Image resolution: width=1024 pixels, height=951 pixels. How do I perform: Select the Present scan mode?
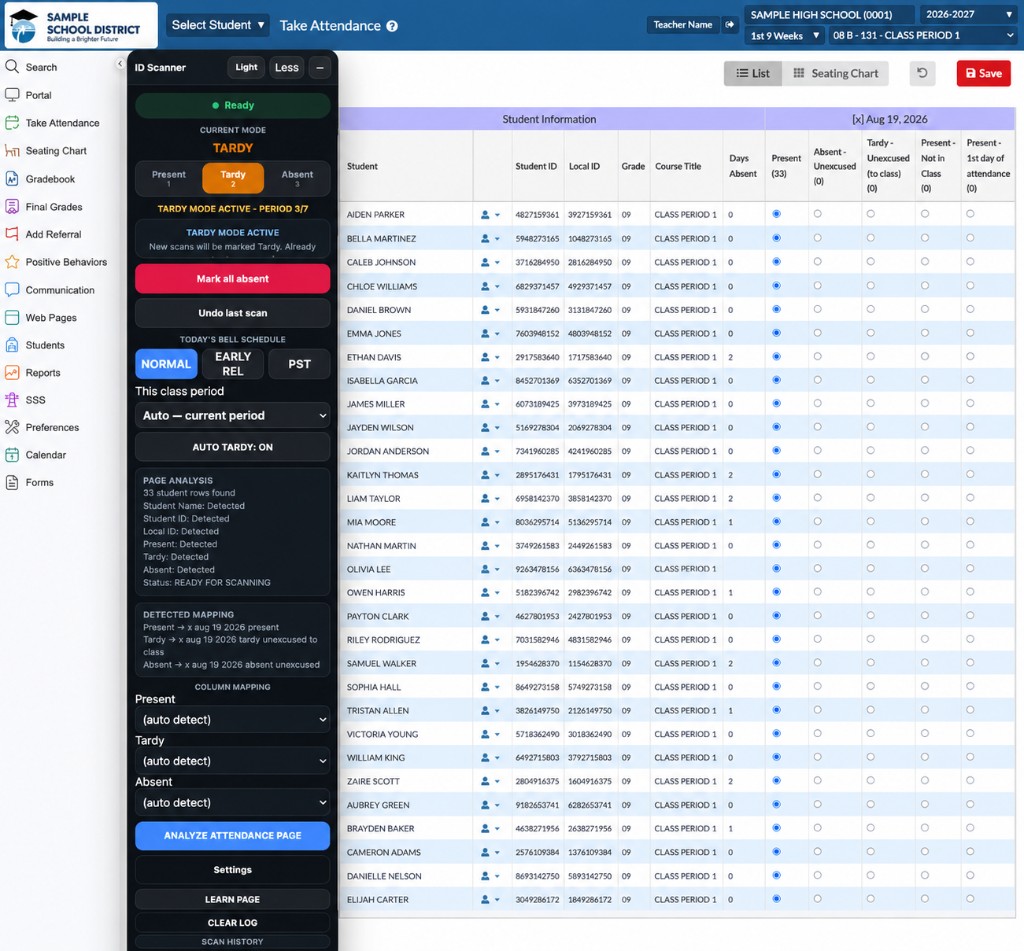168,178
